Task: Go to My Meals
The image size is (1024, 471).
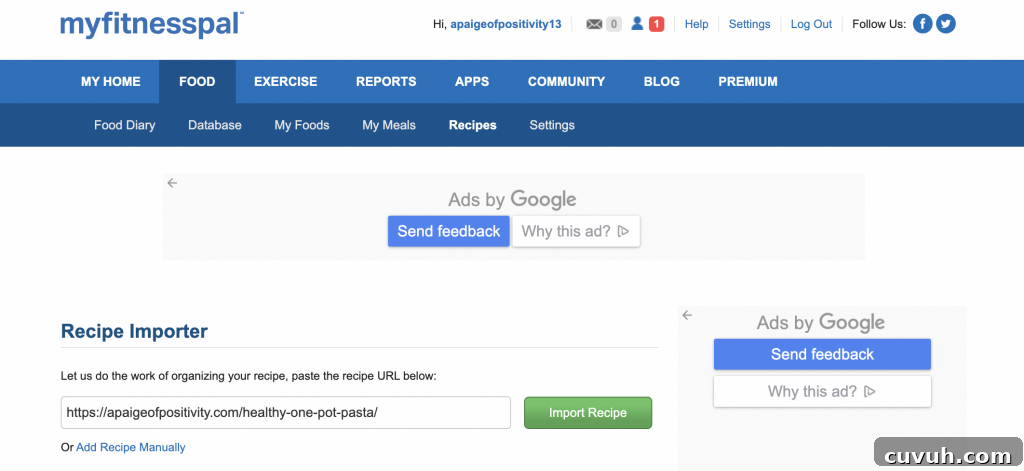Action: click(x=389, y=125)
